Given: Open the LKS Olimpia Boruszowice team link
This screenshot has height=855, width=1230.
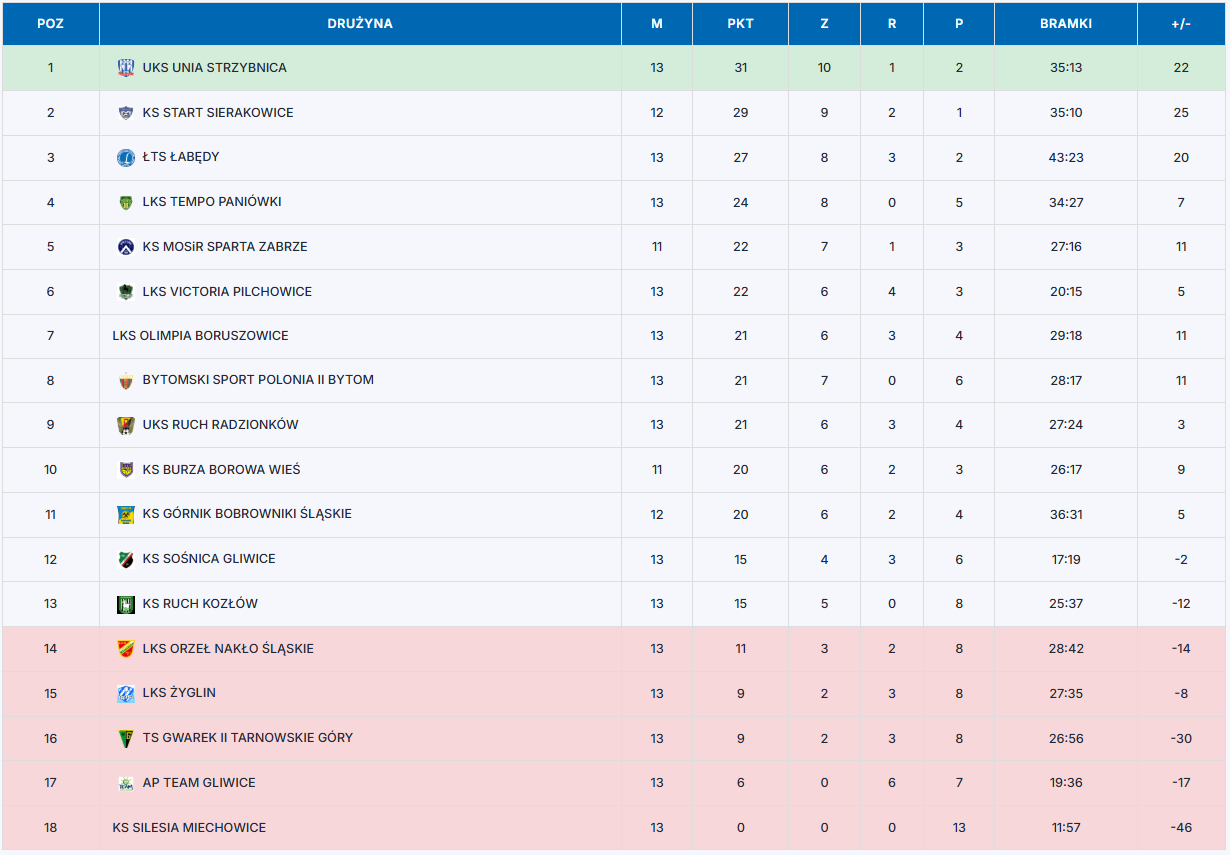Looking at the screenshot, I should click(200, 336).
